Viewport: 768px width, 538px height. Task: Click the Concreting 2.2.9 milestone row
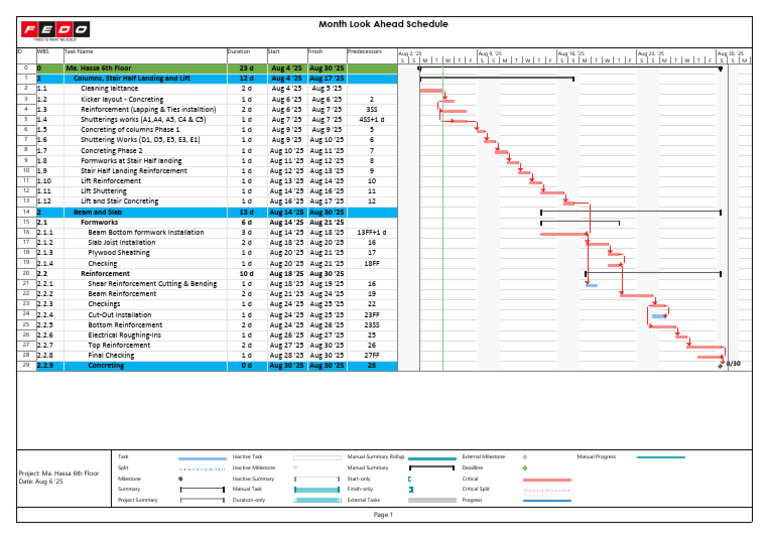click(207, 366)
